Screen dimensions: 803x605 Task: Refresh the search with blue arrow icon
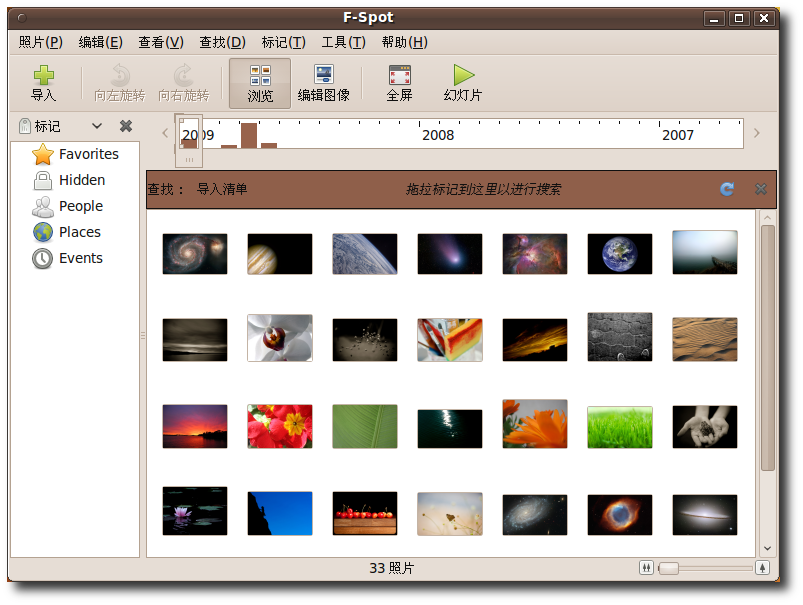pyautogui.click(x=727, y=189)
